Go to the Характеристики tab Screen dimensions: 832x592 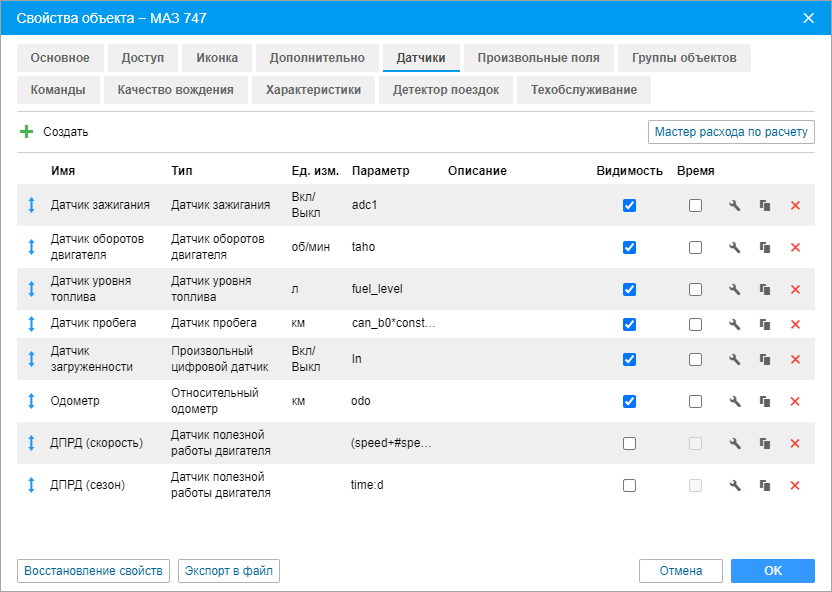314,90
